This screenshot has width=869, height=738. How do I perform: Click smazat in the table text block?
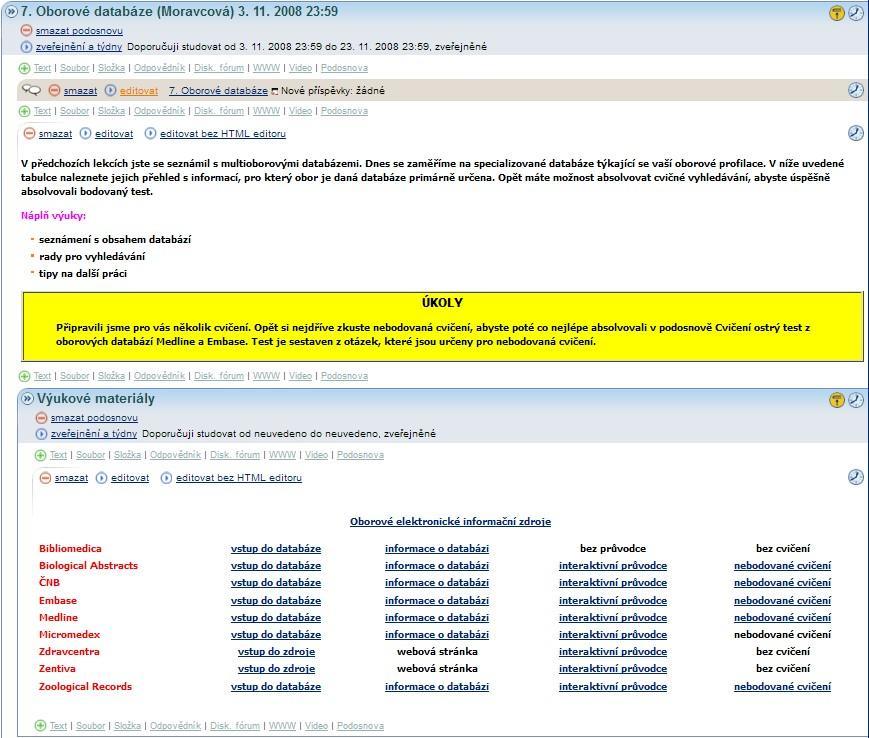[71, 478]
